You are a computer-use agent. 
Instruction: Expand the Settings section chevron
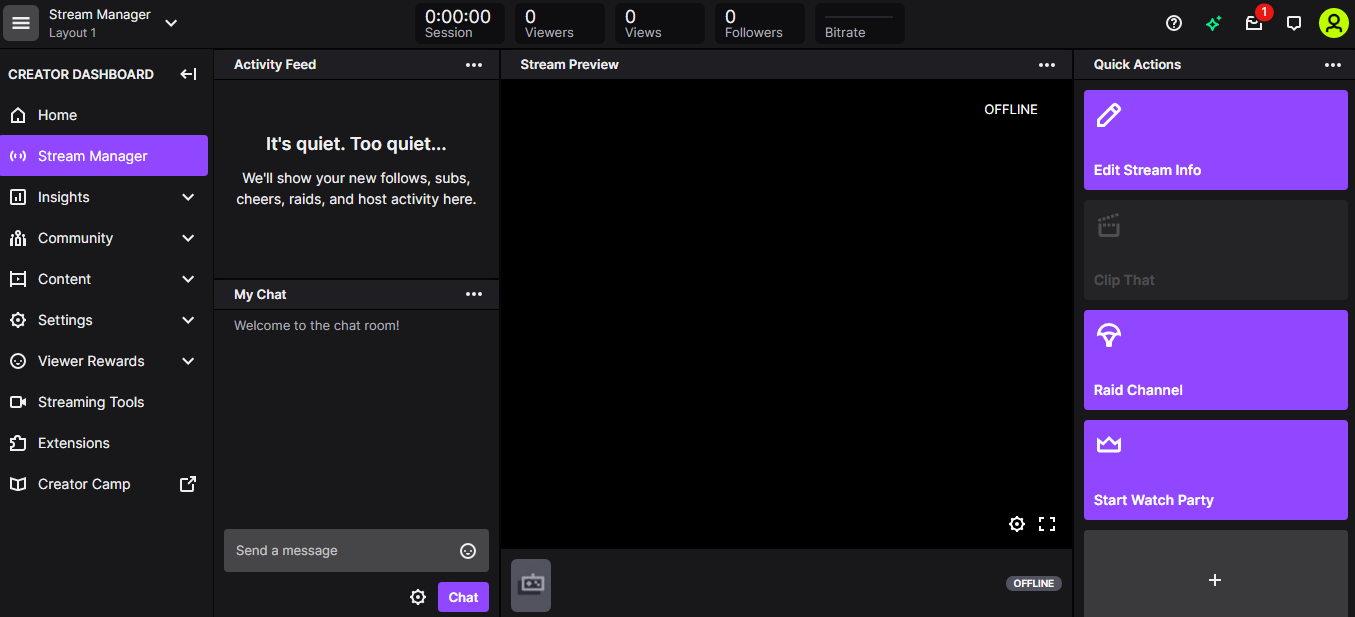[188, 320]
